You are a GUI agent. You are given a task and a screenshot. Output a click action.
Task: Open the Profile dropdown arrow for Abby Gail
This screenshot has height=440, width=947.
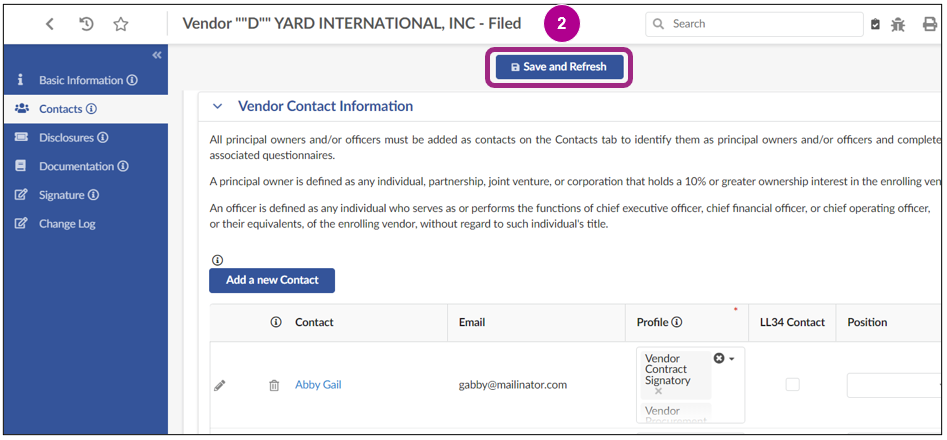(731, 358)
